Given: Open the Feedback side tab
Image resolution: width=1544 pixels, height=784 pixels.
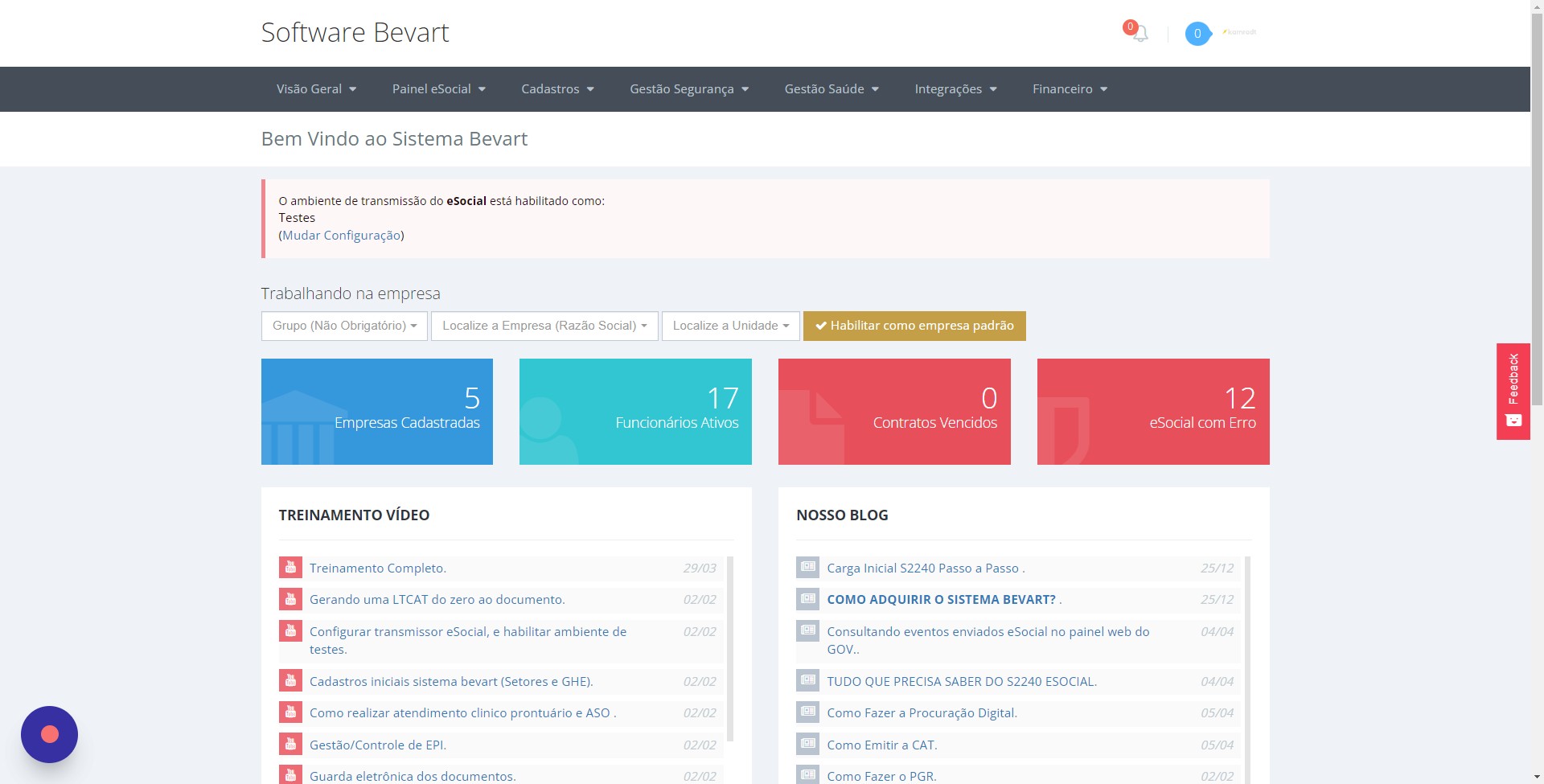Looking at the screenshot, I should pos(1513,392).
